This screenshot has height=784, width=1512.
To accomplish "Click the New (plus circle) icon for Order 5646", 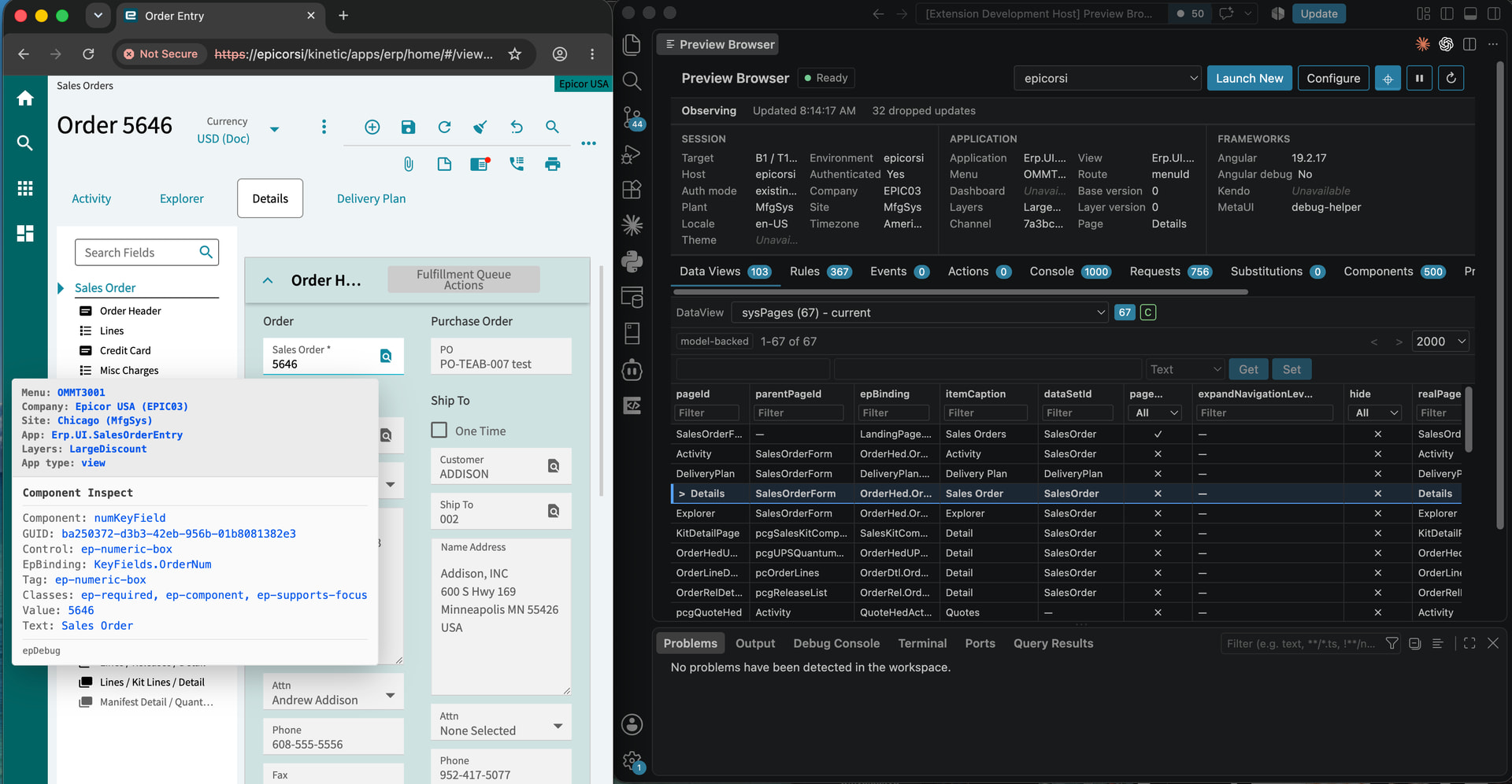I will (372, 128).
